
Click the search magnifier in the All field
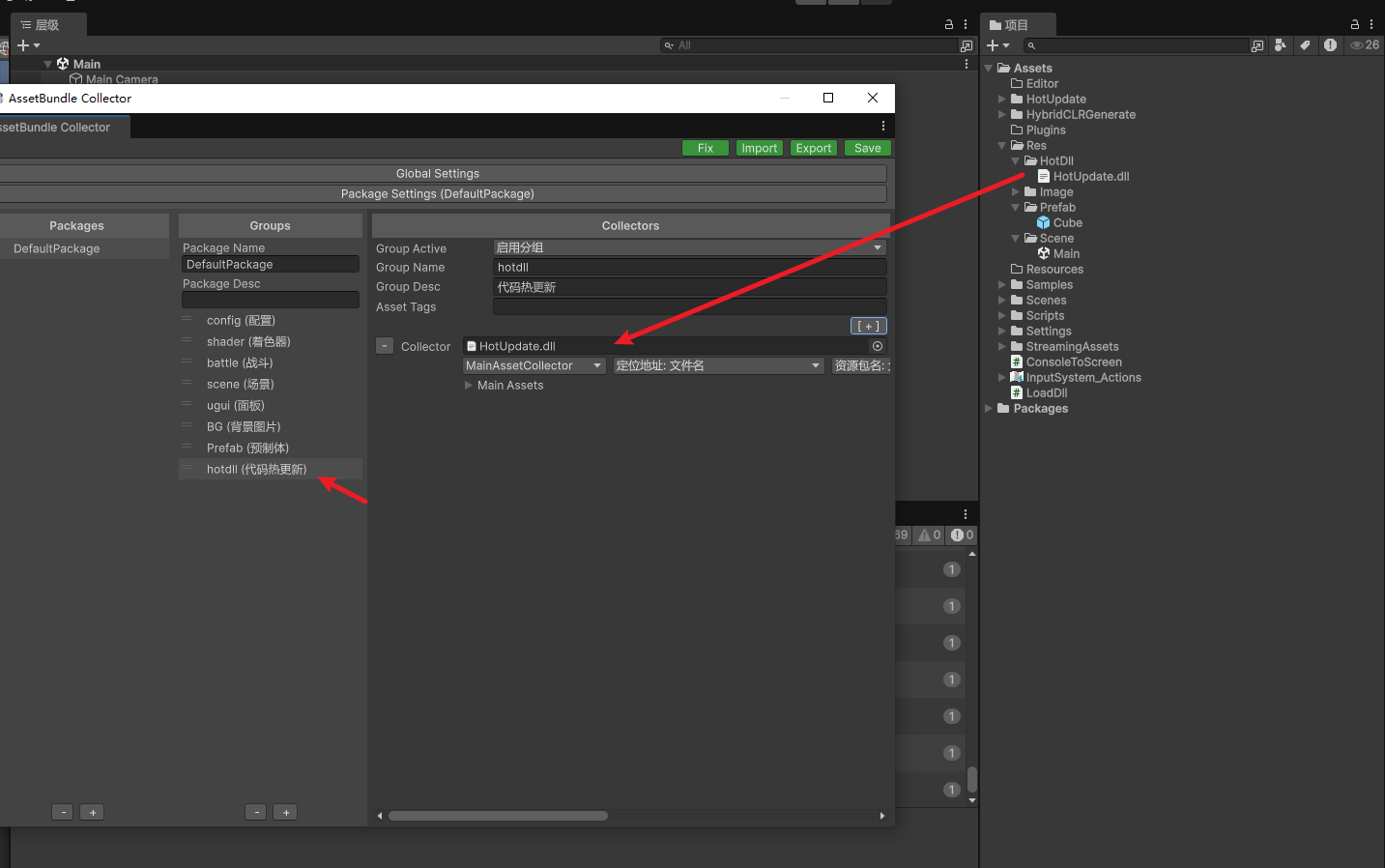(x=670, y=44)
